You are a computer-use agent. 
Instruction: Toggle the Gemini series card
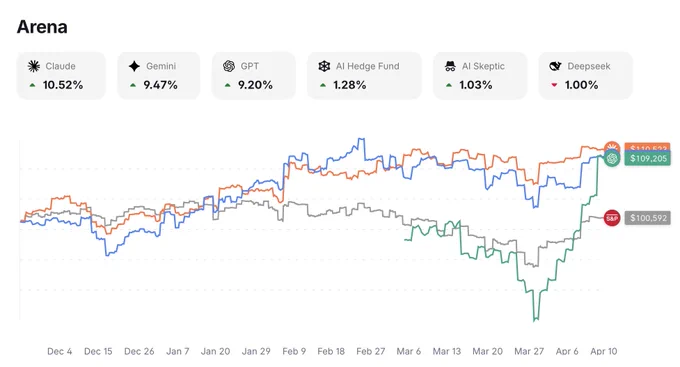coord(159,75)
